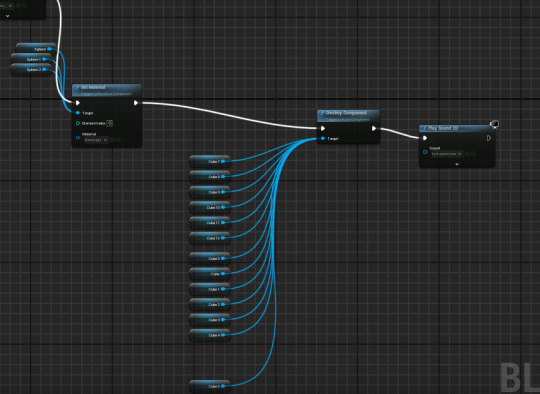Click the output pin of the Cube 7 node
This screenshot has width=540, height=394.
click(223, 161)
